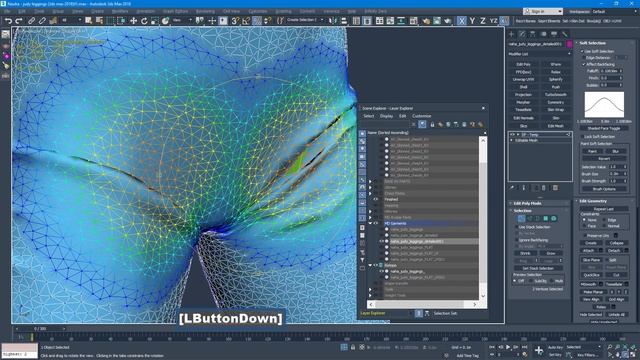640x360 pixels.
Task: Open Scene Explorer Customize menu
Action: tap(421, 116)
